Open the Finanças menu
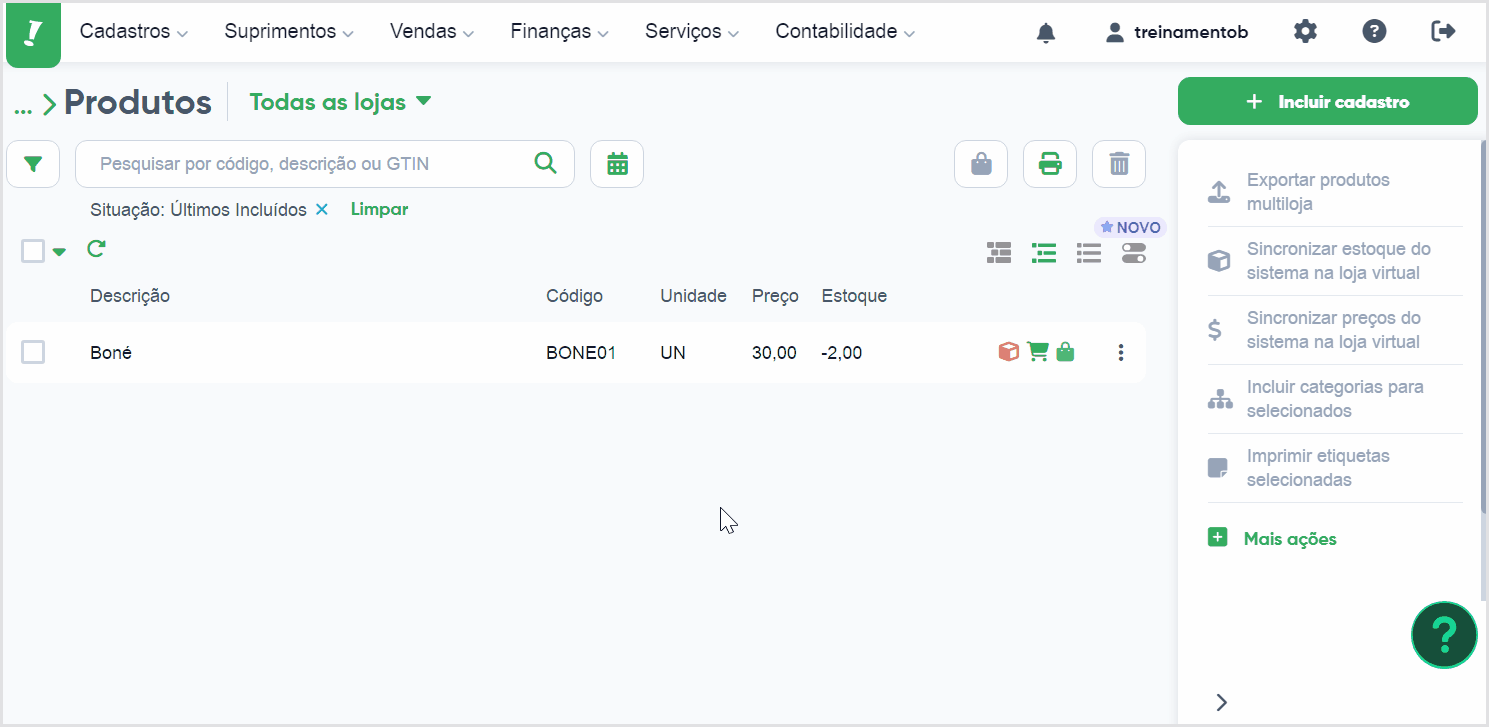 click(x=560, y=32)
